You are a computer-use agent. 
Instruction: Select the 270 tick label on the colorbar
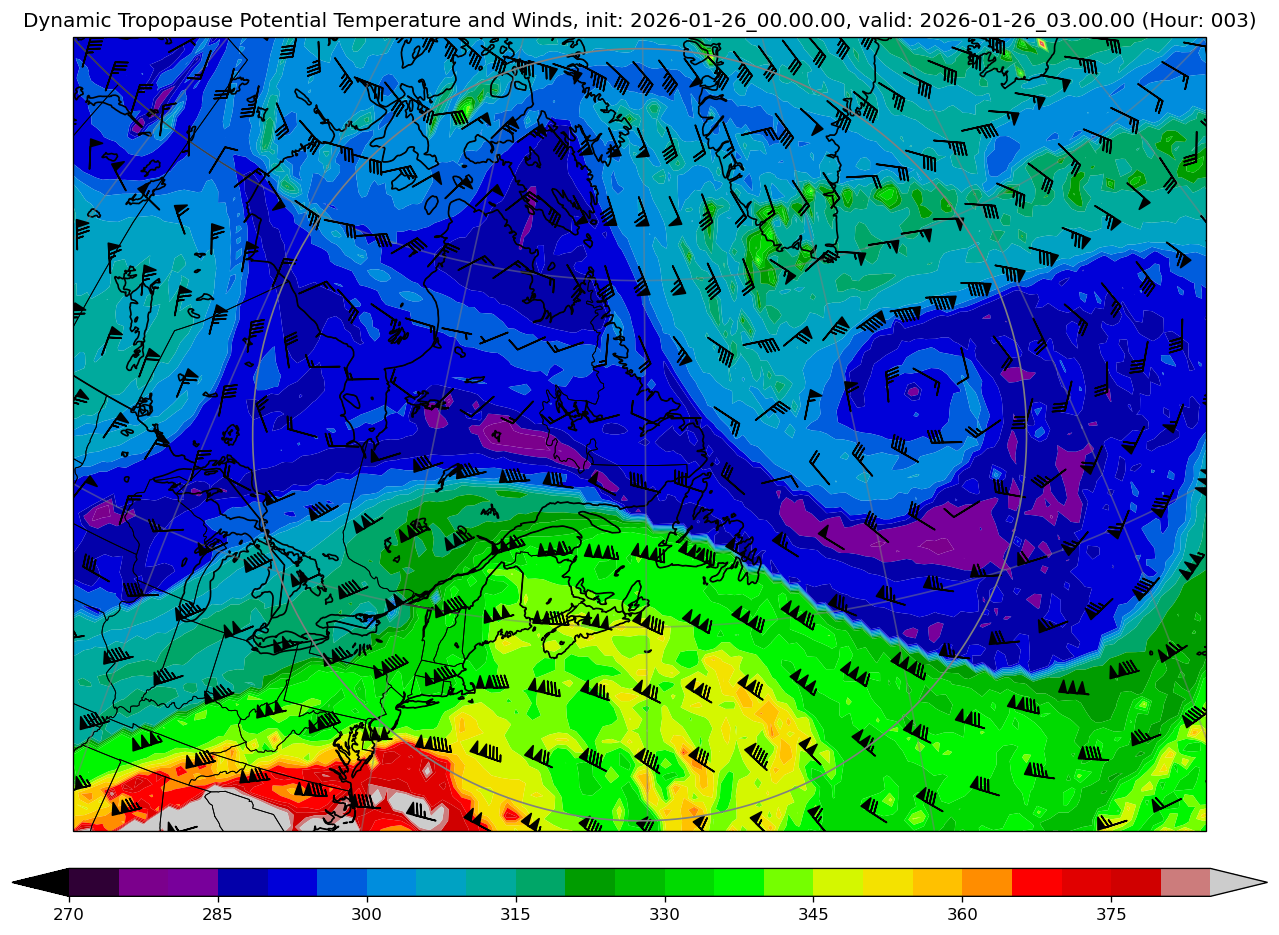[x=69, y=914]
